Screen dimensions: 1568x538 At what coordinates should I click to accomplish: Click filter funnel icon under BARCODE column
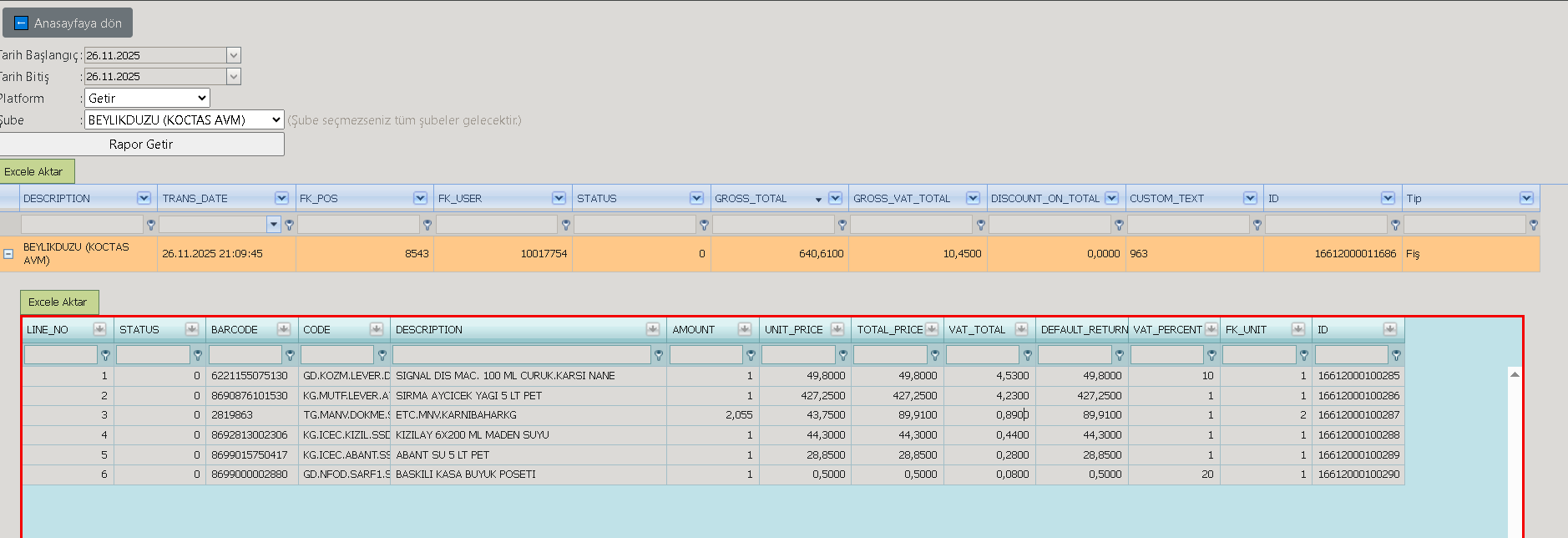pyautogui.click(x=290, y=355)
